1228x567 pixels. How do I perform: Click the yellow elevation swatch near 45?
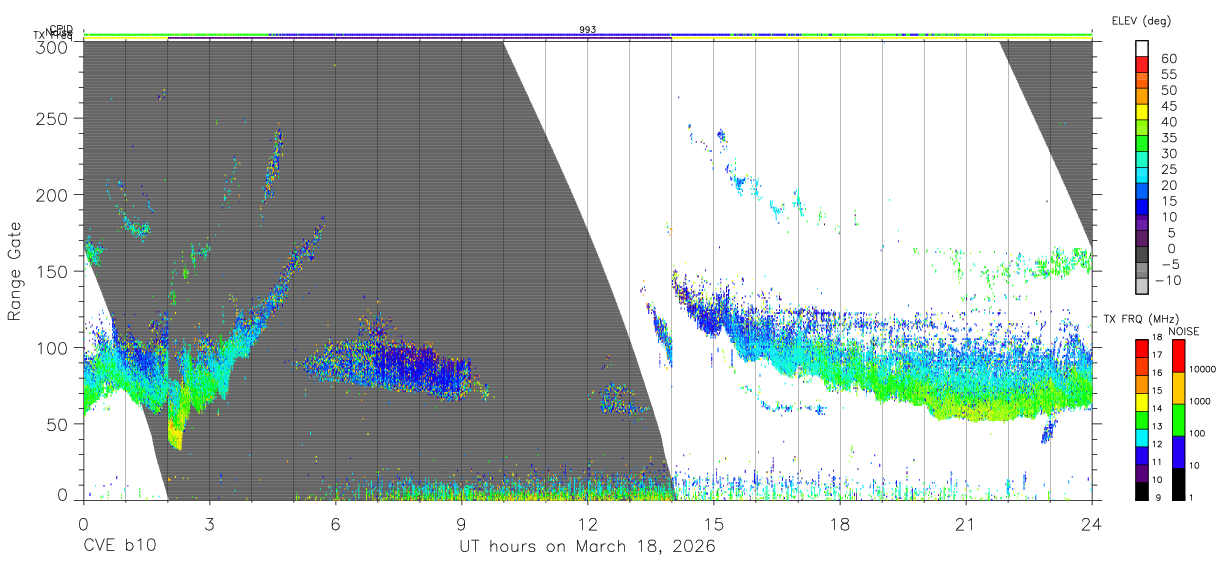tap(1143, 112)
